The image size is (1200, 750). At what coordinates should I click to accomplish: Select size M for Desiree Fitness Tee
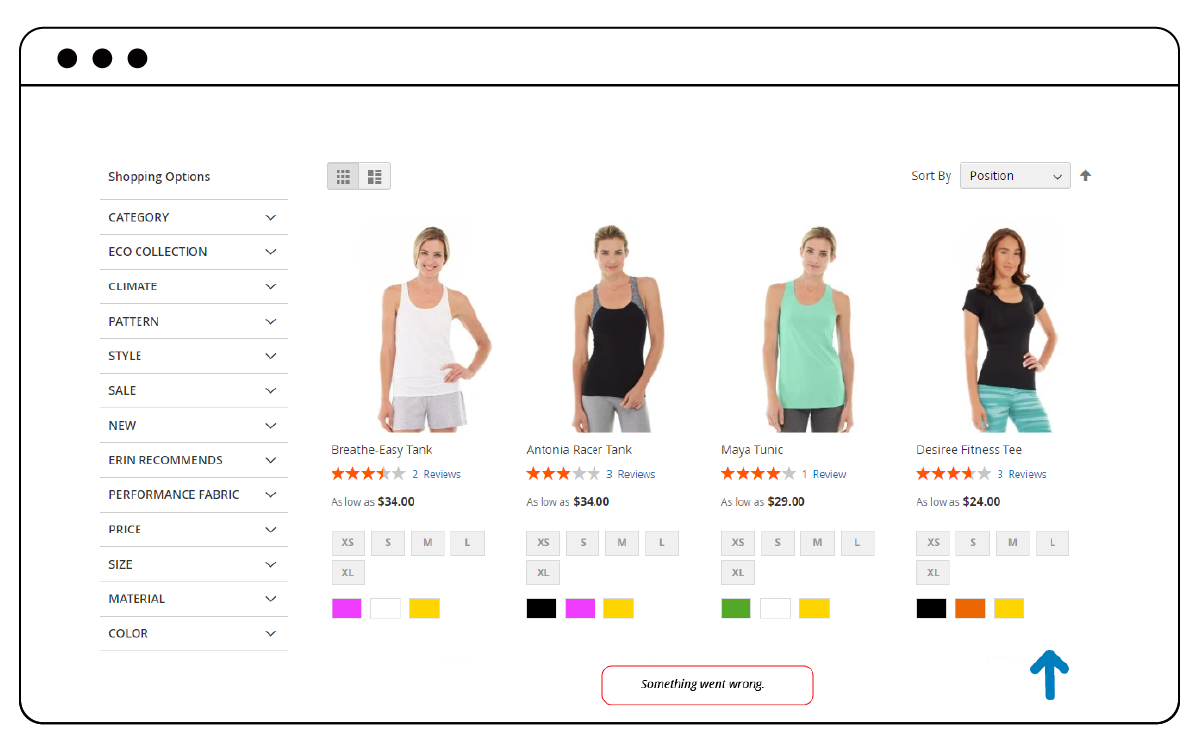pos(1012,543)
